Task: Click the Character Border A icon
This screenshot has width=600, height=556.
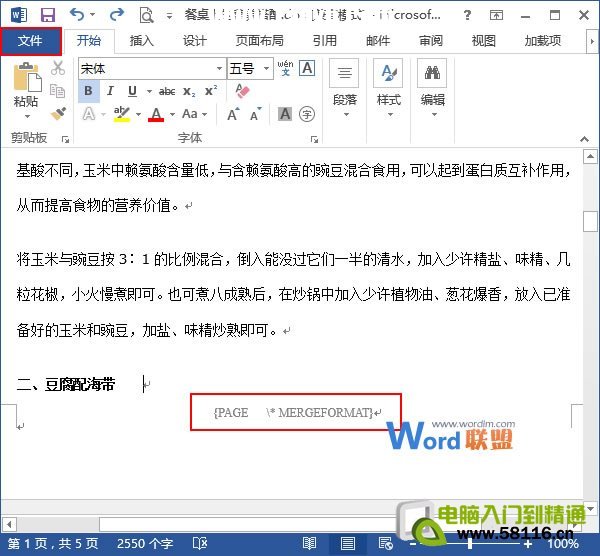Action: 307,68
